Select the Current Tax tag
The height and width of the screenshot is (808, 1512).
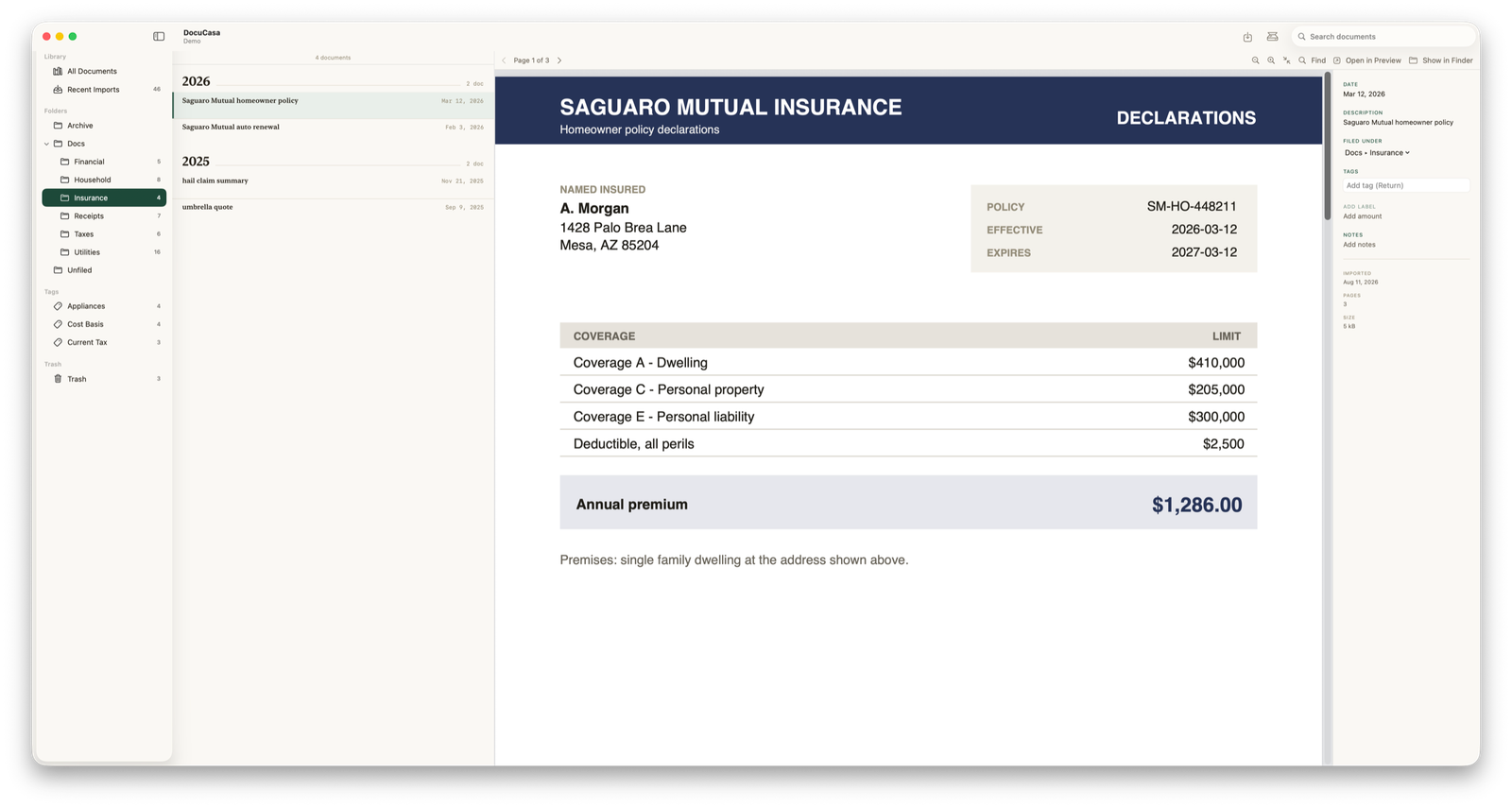click(104, 342)
